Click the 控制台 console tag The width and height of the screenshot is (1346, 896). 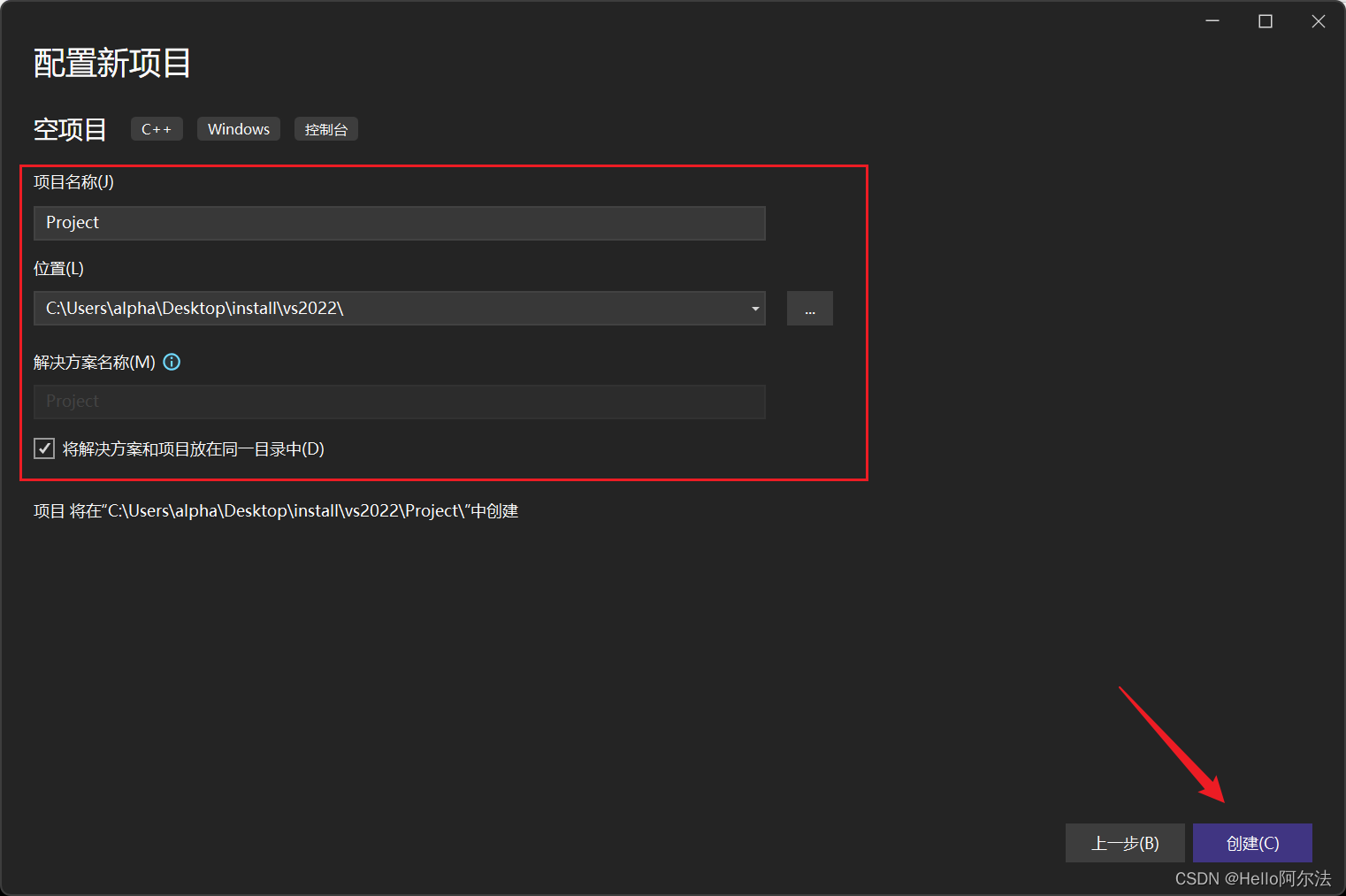[326, 129]
